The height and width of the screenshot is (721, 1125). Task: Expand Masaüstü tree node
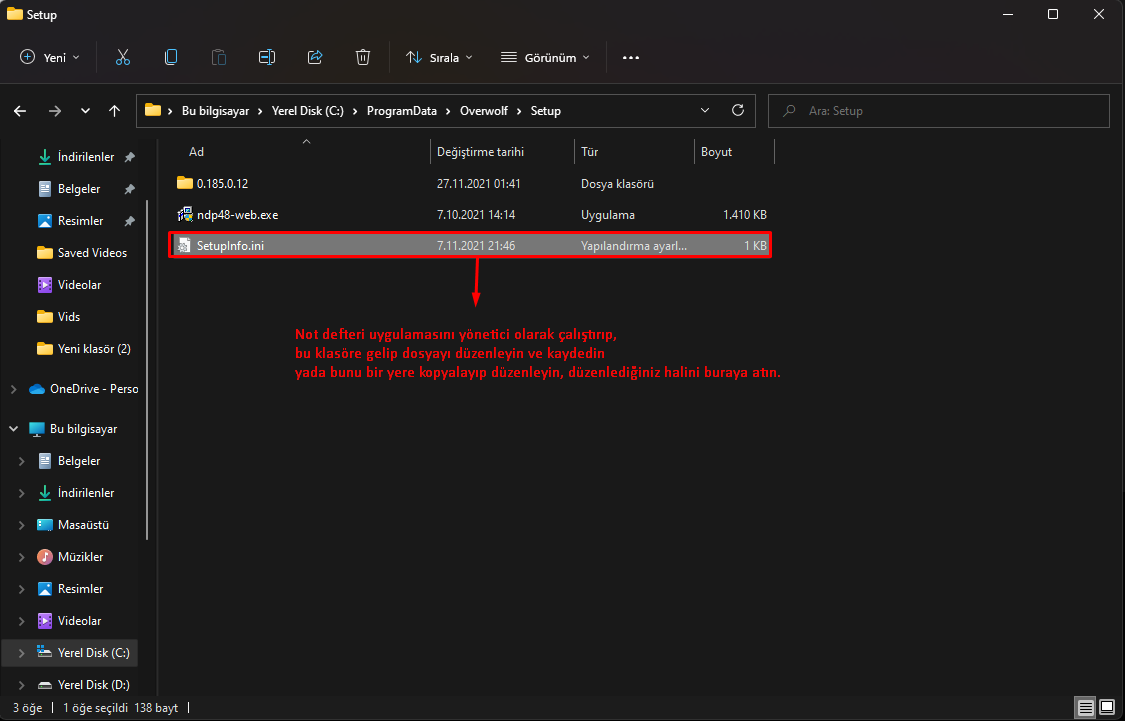22,525
